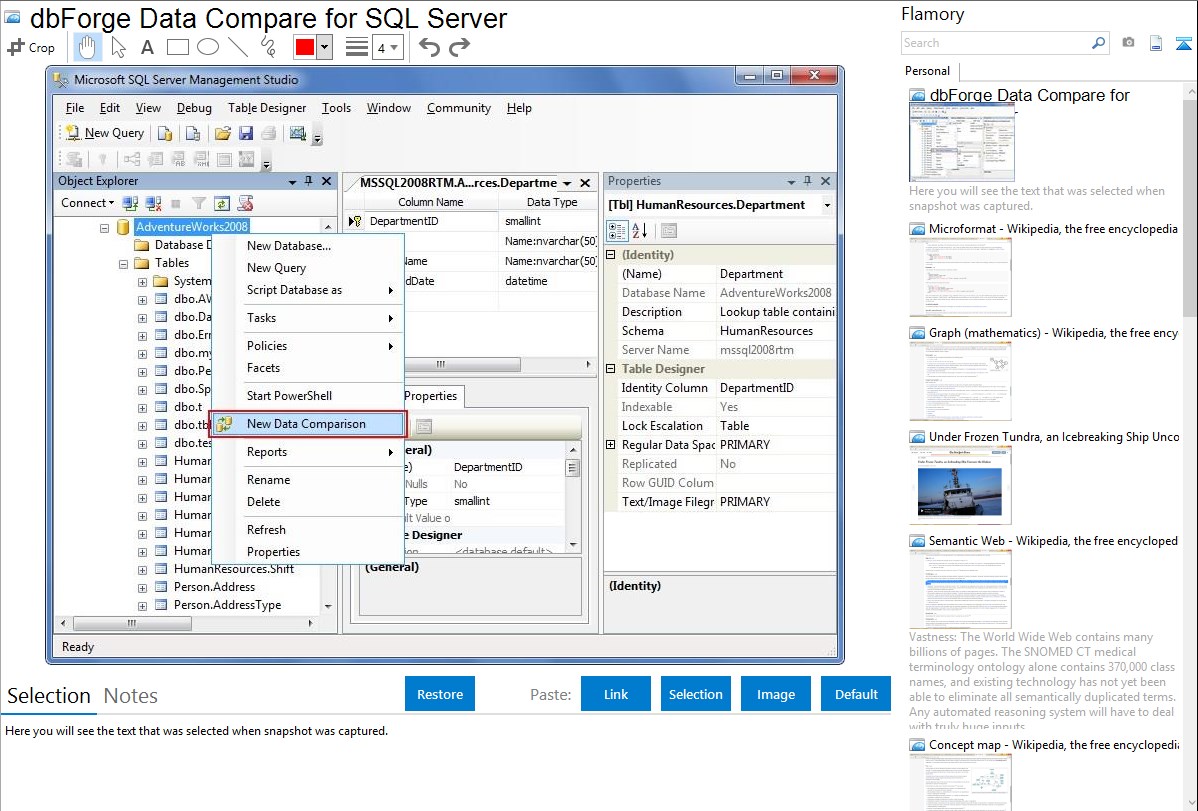Open the Connect dropdown in Object Explorer
The height and width of the screenshot is (811, 1198).
[87, 203]
